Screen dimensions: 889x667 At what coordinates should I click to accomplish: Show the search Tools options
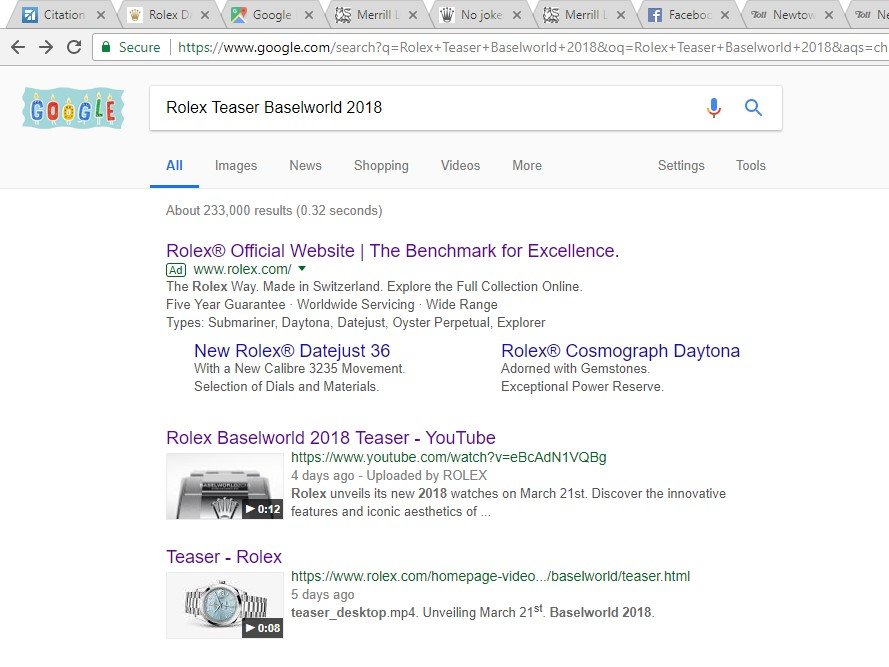[751, 166]
